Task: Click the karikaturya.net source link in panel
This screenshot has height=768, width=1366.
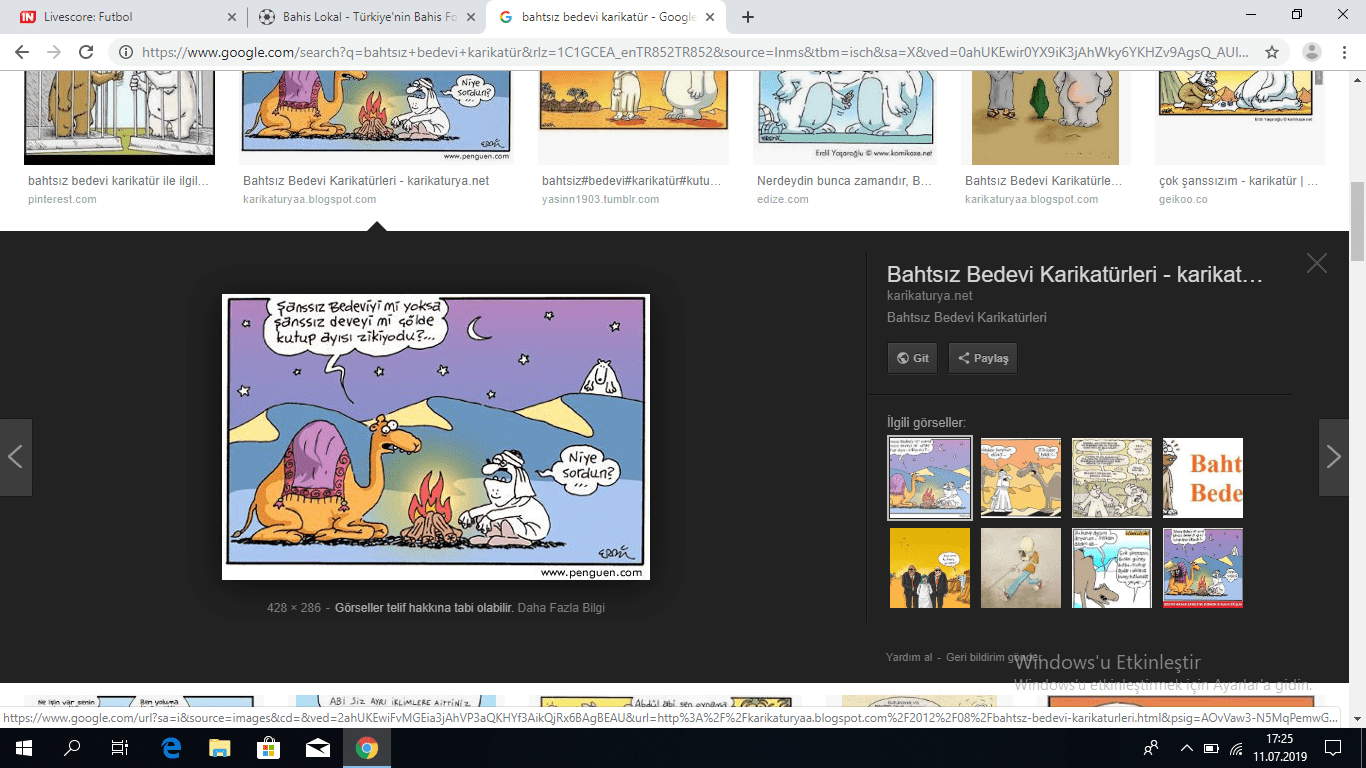Action: 930,296
